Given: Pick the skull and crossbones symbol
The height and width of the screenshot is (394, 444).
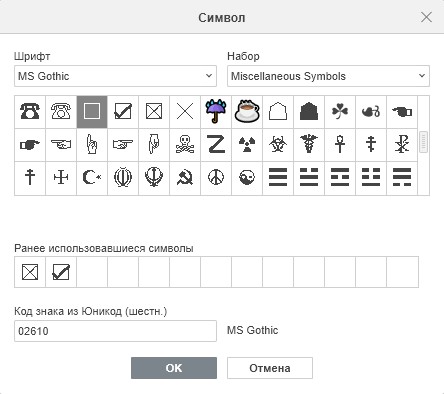Looking at the screenshot, I should pos(185,145).
